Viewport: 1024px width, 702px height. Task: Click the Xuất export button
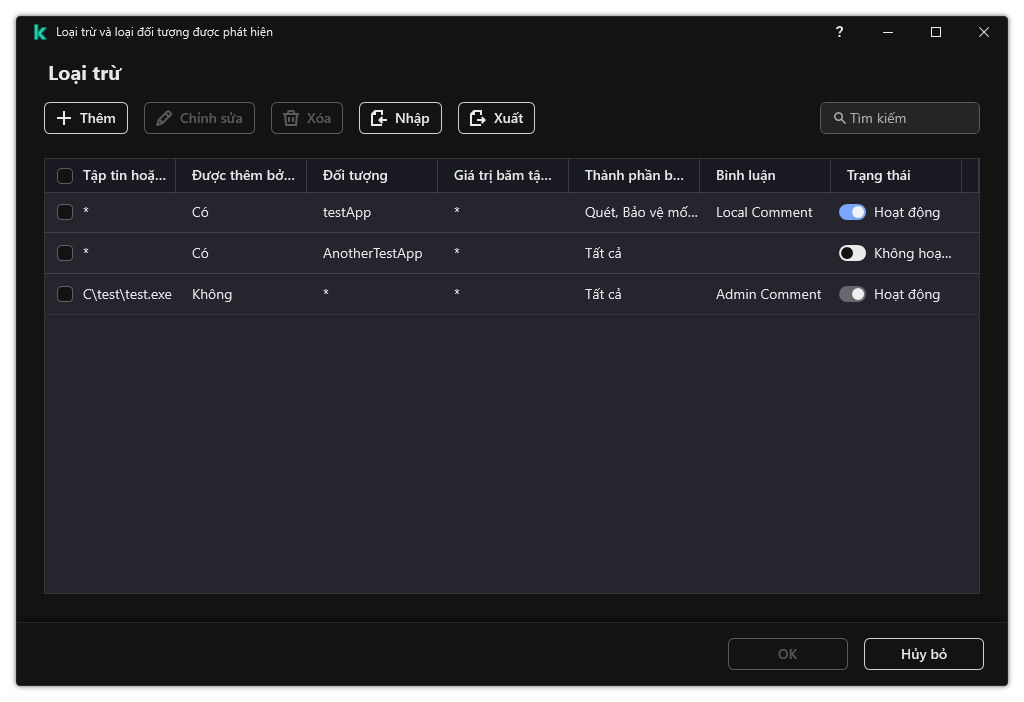(496, 118)
